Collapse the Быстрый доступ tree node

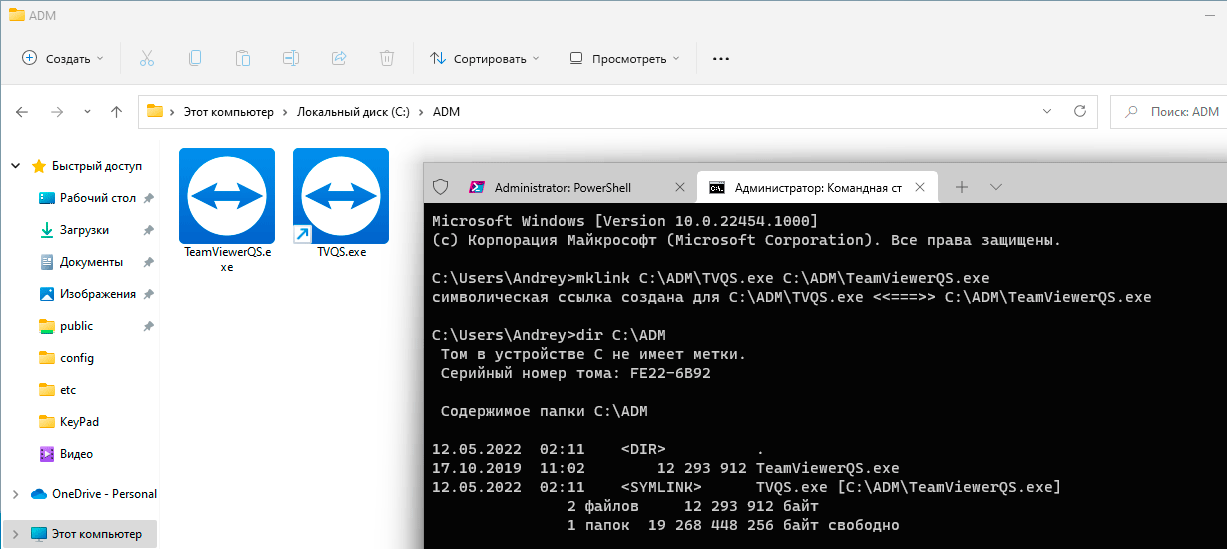tap(15, 166)
